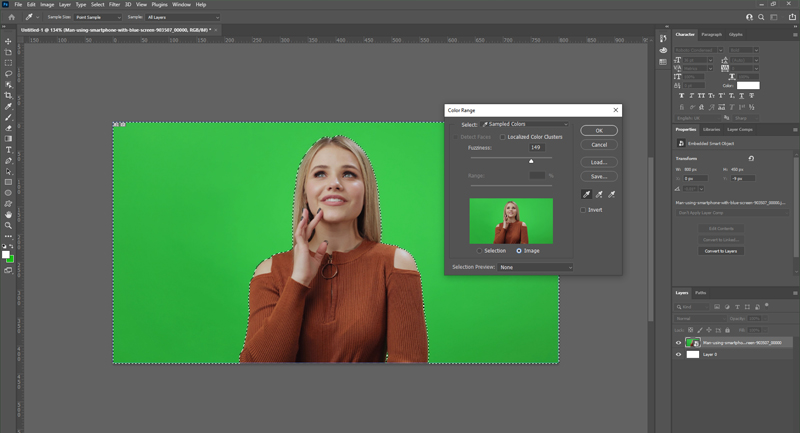This screenshot has height=433, width=800.
Task: Select the Type tool in toolbar
Action: 8,149
